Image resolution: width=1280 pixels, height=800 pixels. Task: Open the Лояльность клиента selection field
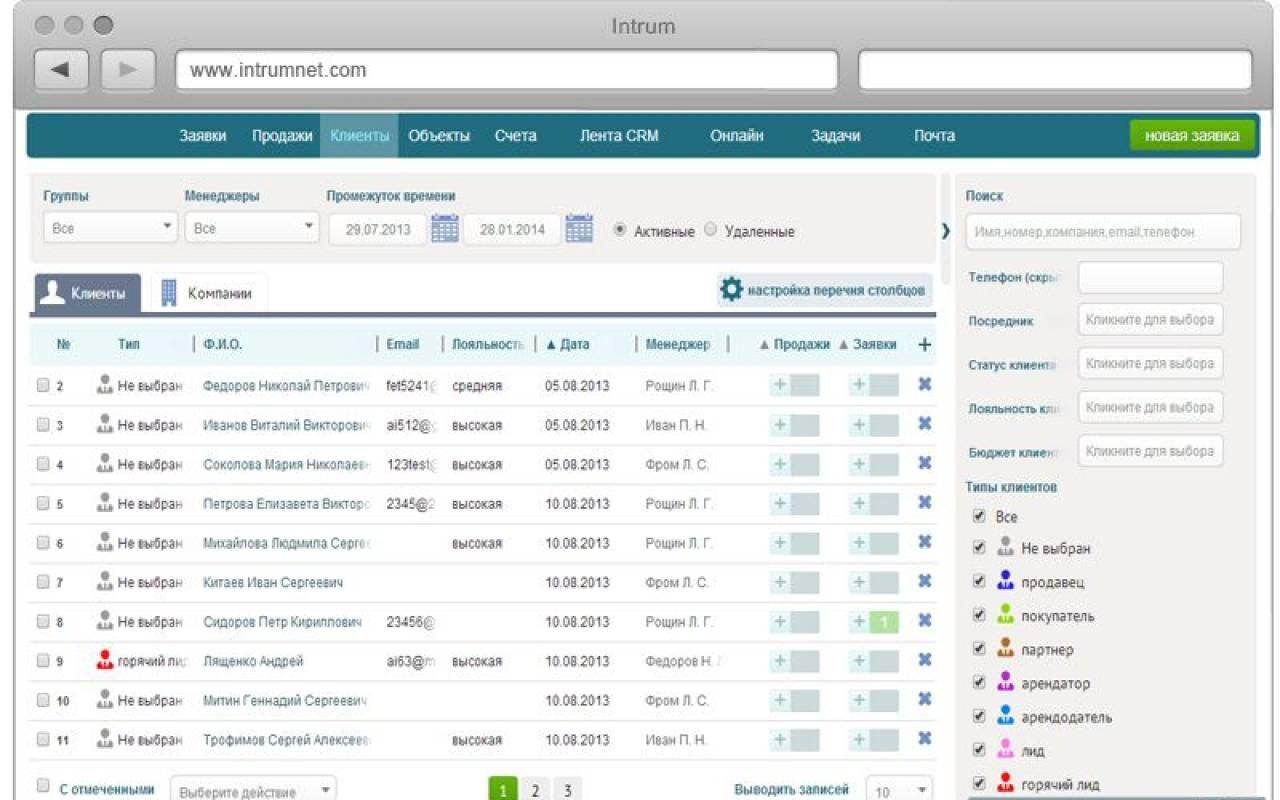[1150, 407]
